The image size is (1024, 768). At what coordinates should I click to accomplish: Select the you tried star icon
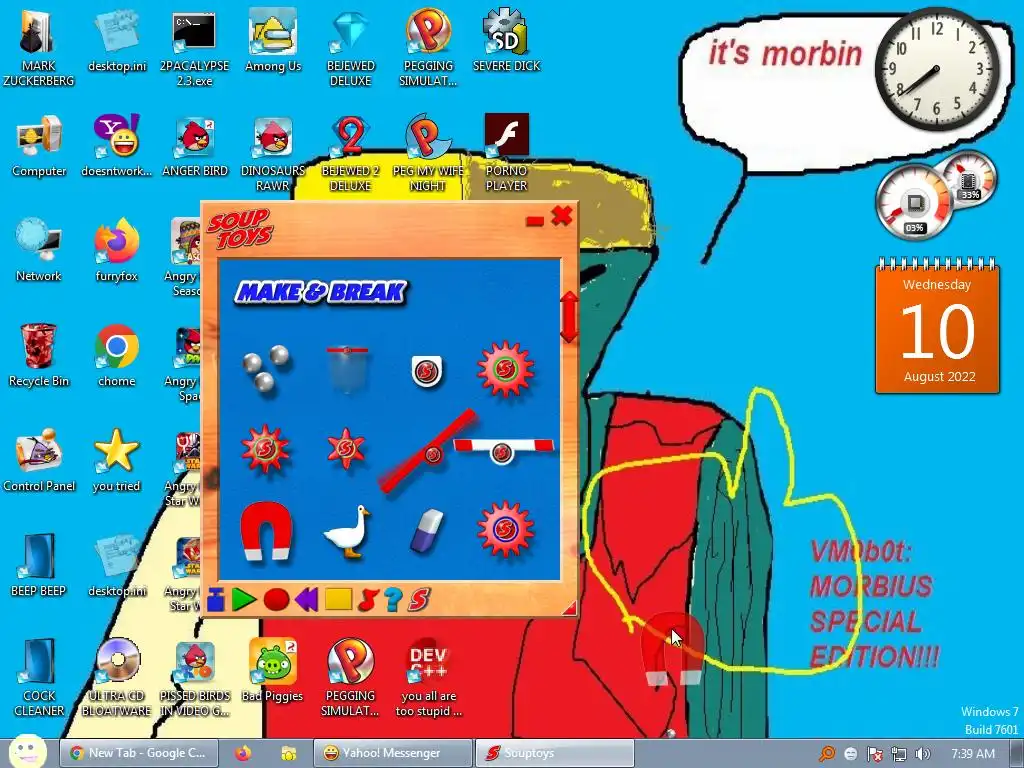[116, 461]
